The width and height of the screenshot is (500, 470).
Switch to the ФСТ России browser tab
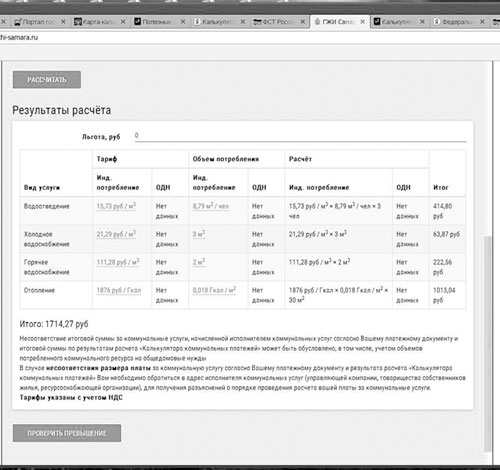tap(278, 22)
